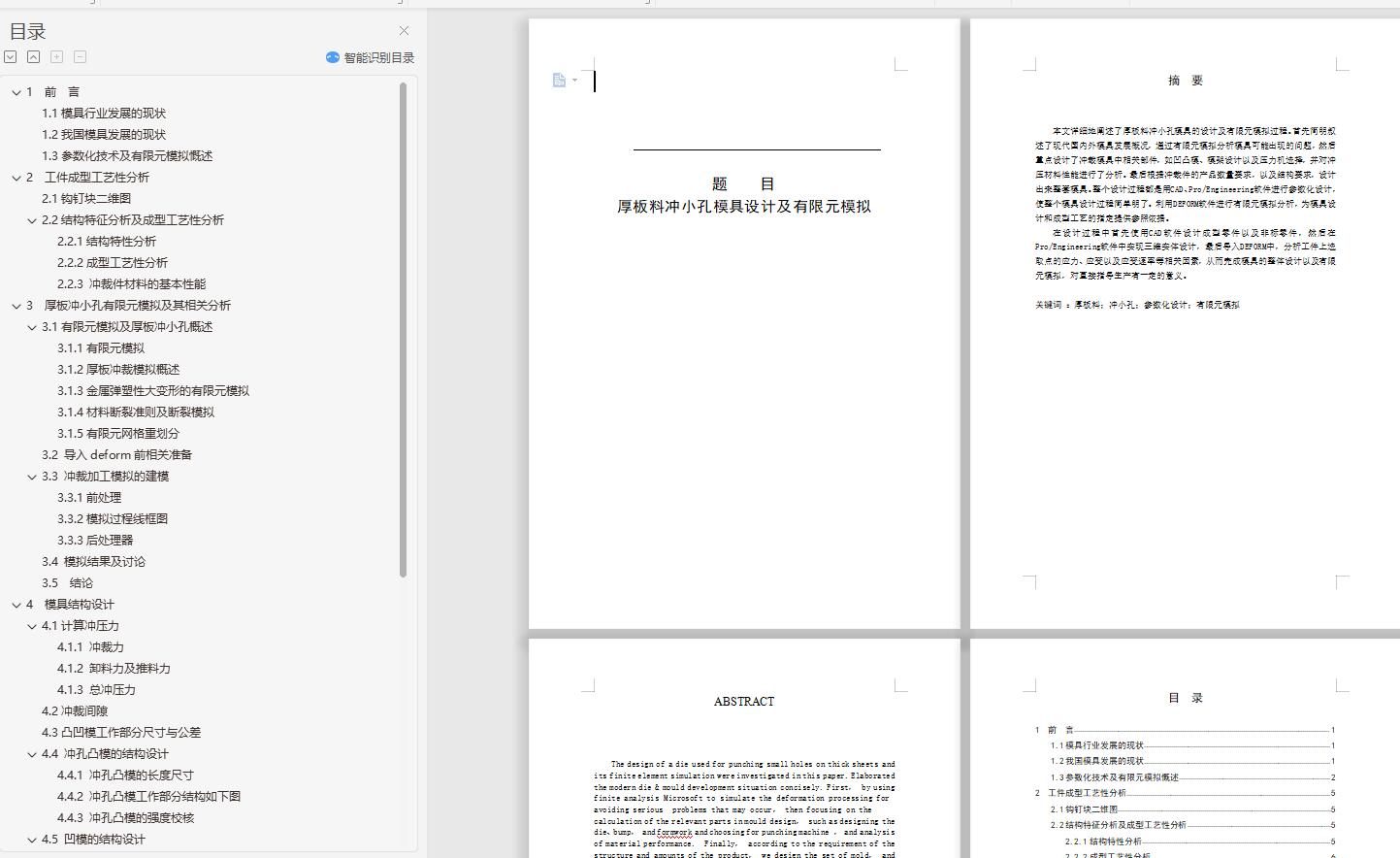Viewport: 1400px width, 858px height.
Task: Click the minus (demote level) icon in outline toolbar
Action: tap(81, 57)
